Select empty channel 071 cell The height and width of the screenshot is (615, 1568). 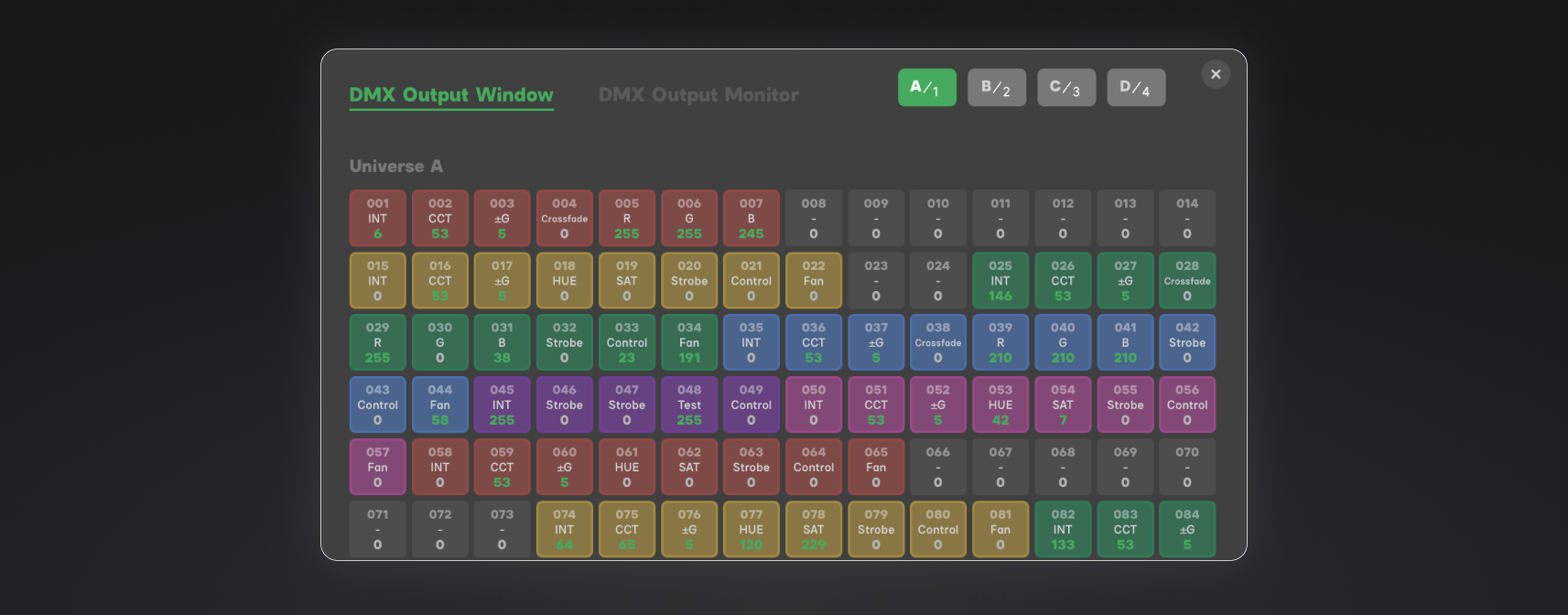pos(378,529)
